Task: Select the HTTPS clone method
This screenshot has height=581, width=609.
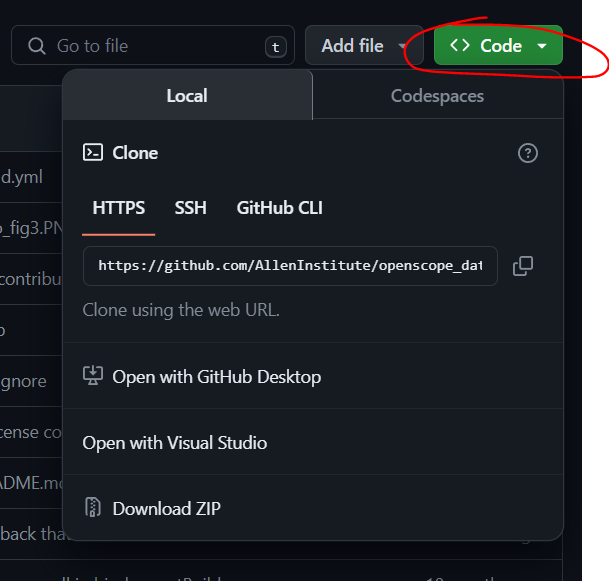Action: click(118, 208)
